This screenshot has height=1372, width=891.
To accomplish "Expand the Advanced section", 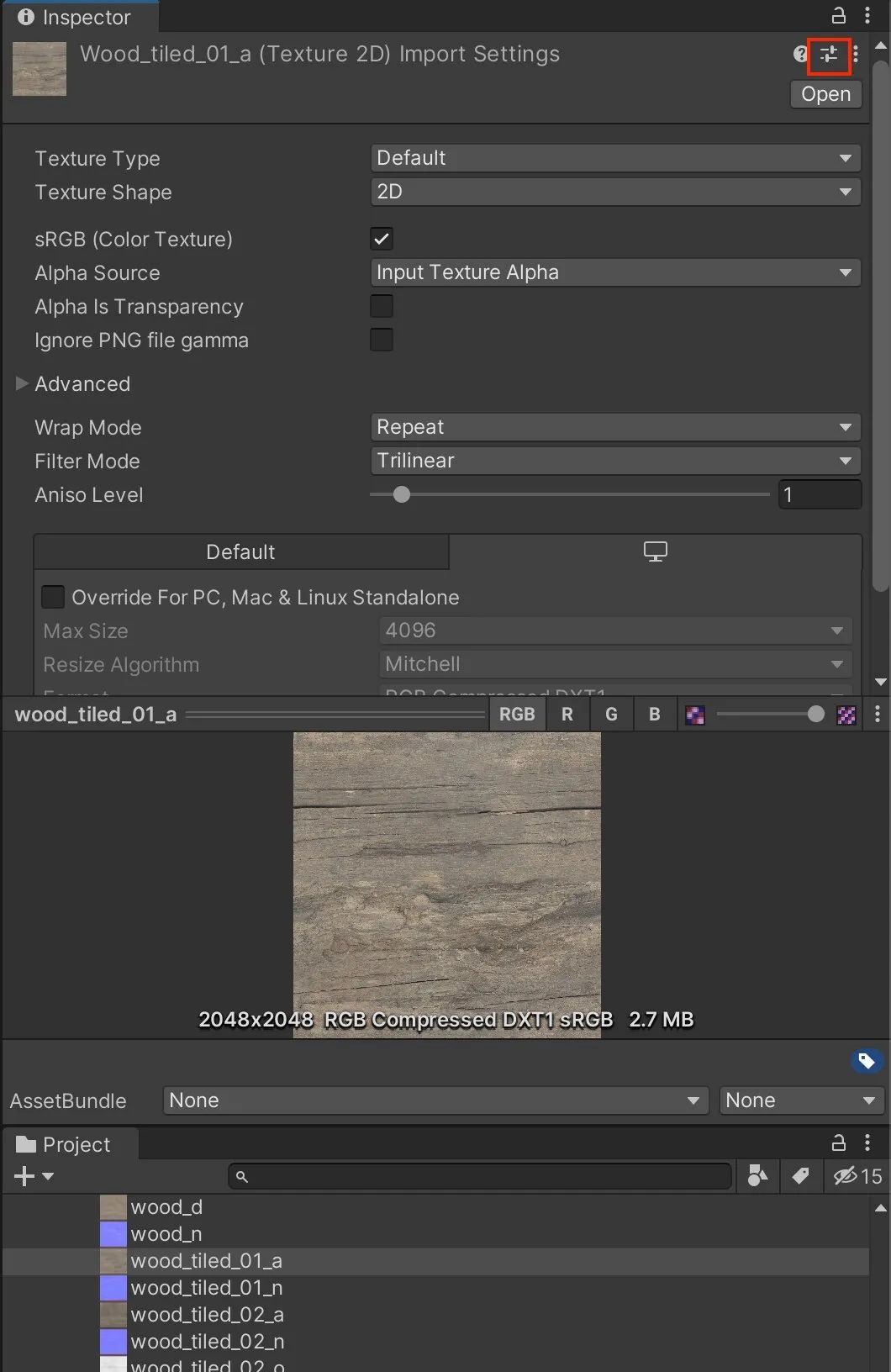I will coord(23,384).
